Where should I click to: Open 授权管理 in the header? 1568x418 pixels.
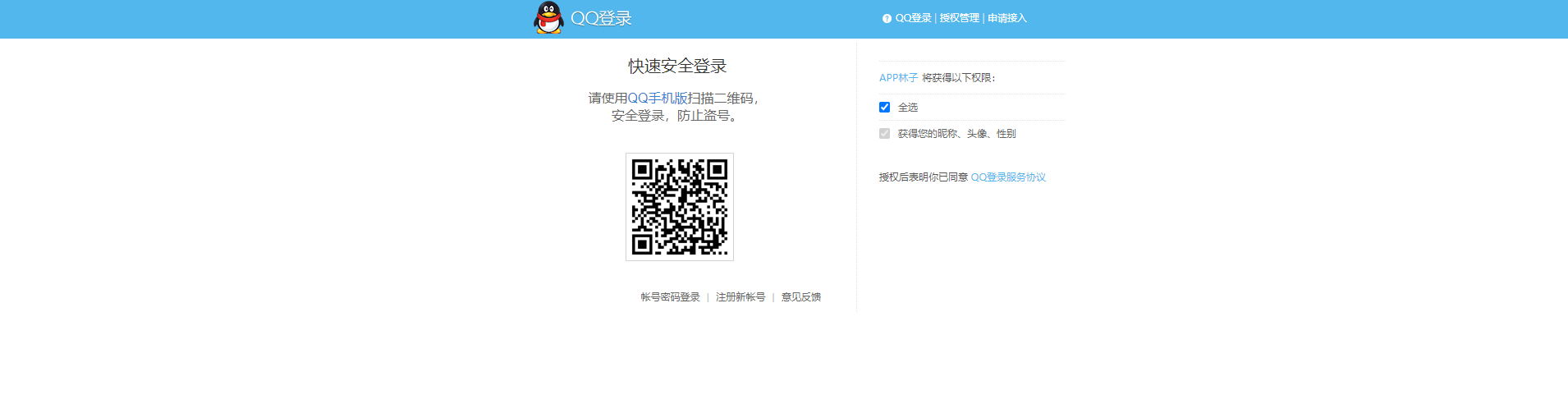[959, 18]
